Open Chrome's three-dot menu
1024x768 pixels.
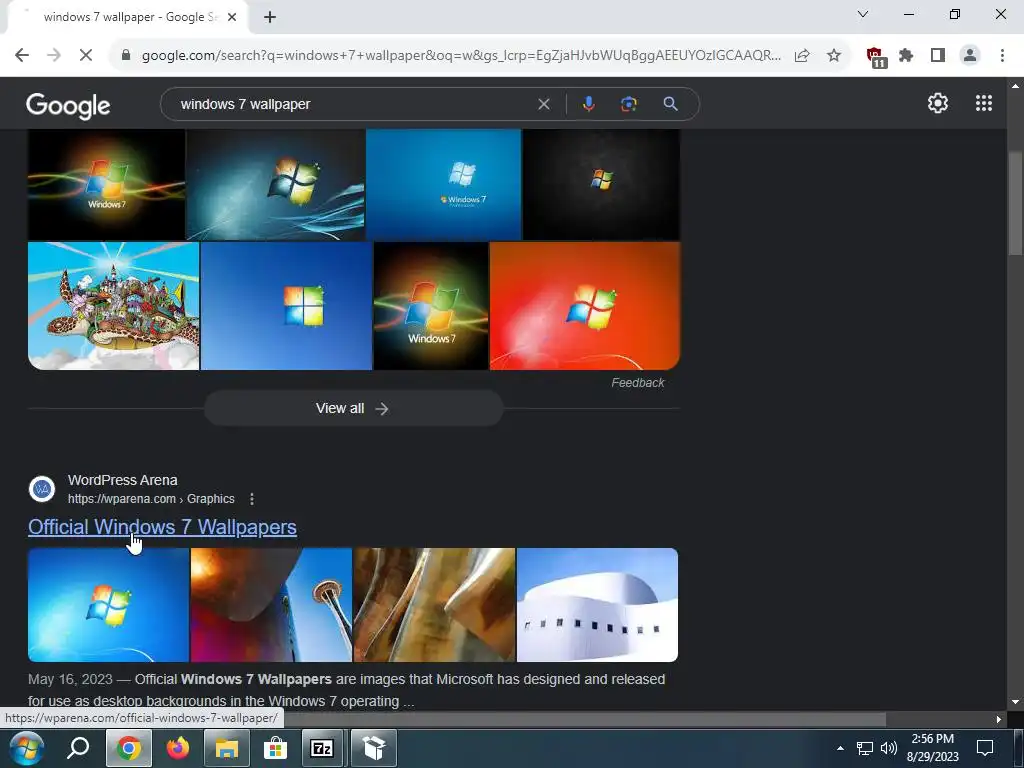tap(1002, 56)
